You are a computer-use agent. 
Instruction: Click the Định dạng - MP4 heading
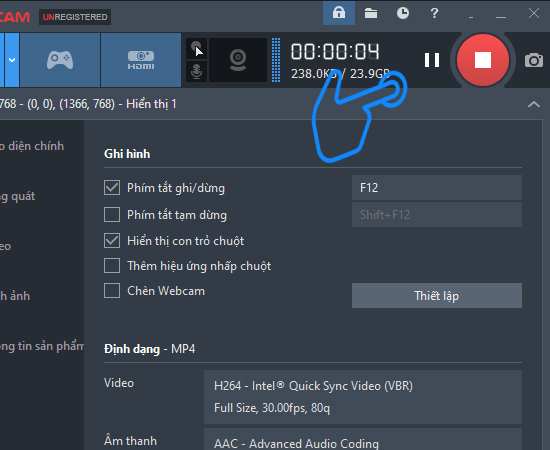pos(149,349)
